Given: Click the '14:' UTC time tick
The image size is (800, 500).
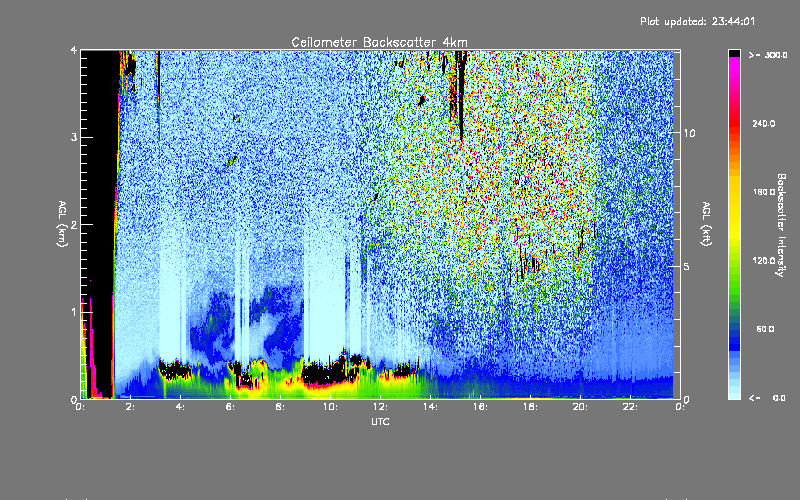Looking at the screenshot, I should 430,407.
